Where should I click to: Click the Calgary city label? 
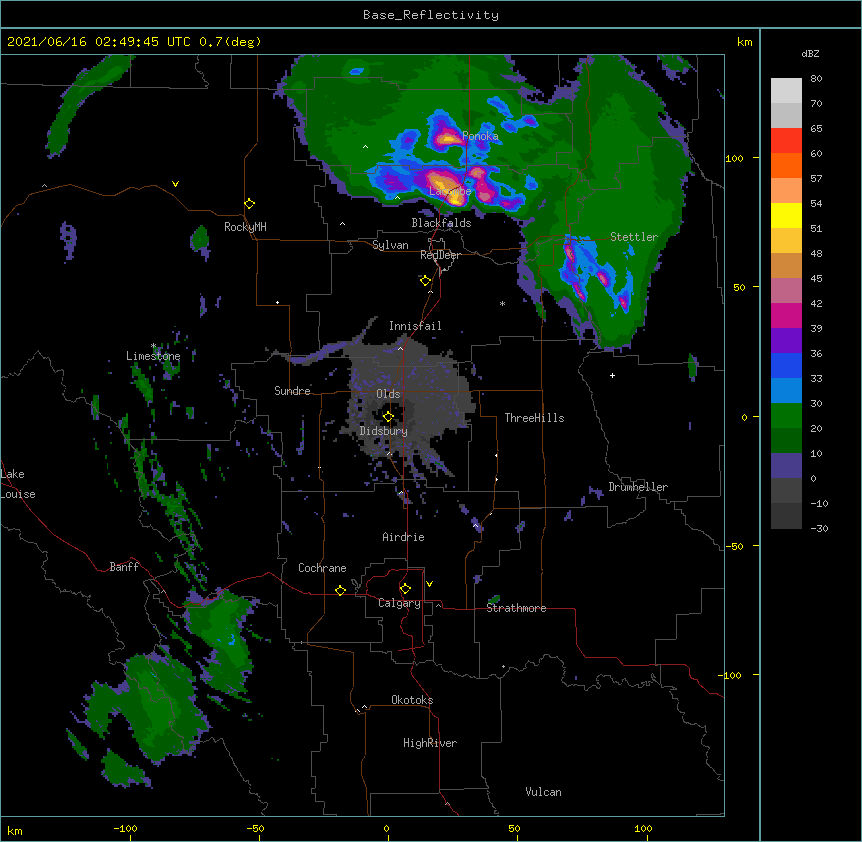[x=399, y=603]
